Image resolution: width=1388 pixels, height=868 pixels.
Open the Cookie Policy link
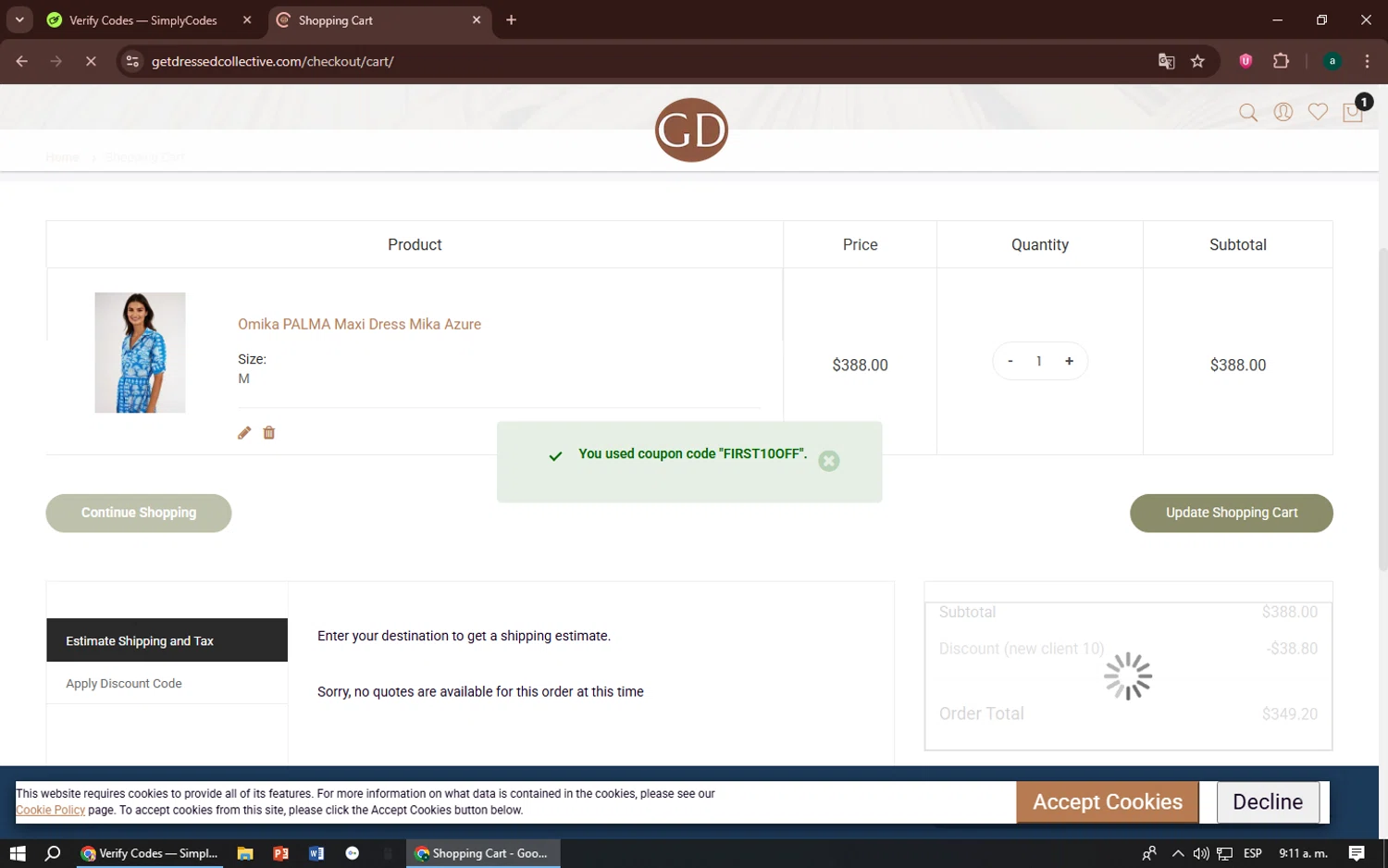[50, 811]
